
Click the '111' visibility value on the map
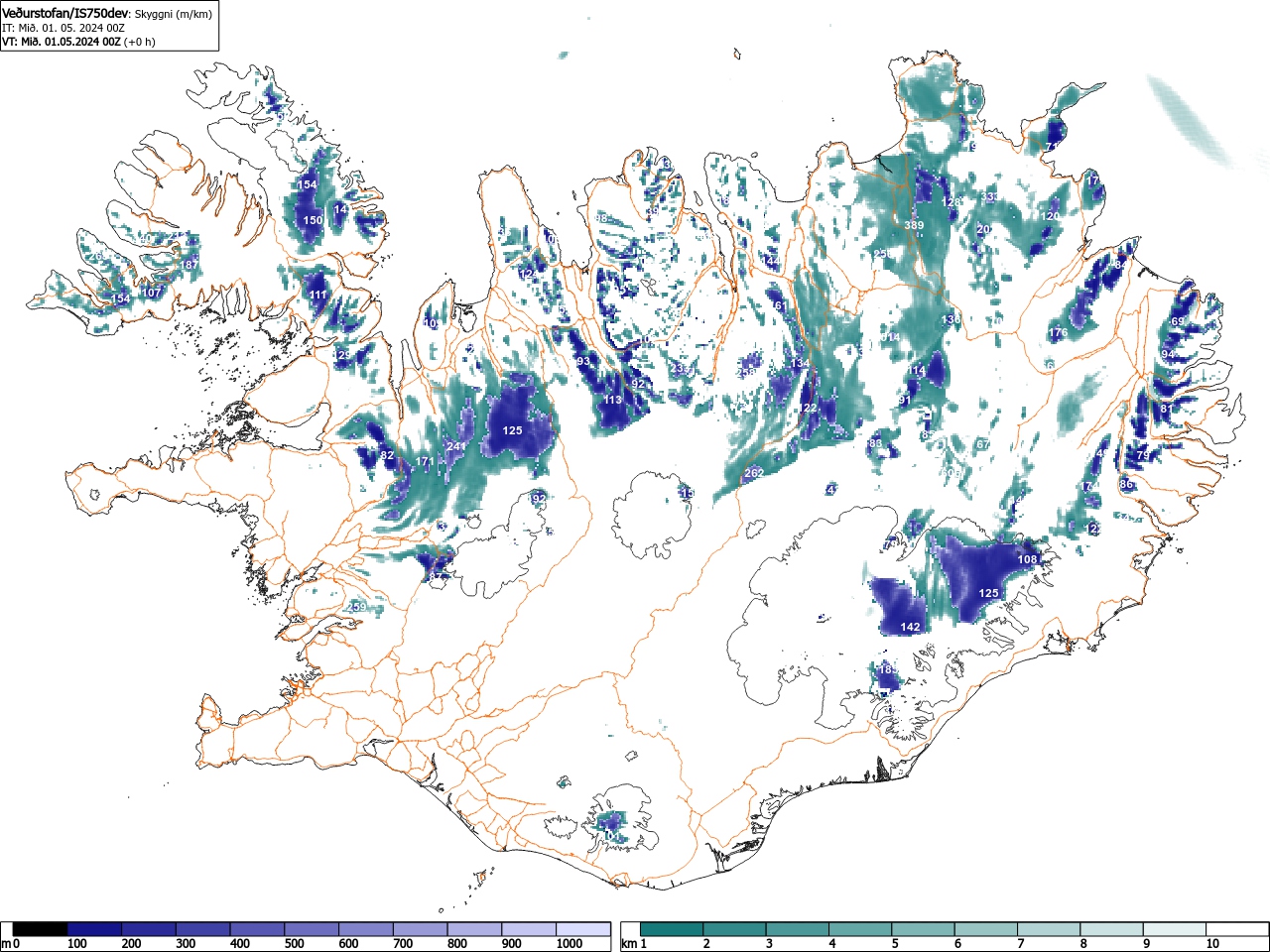point(317,296)
